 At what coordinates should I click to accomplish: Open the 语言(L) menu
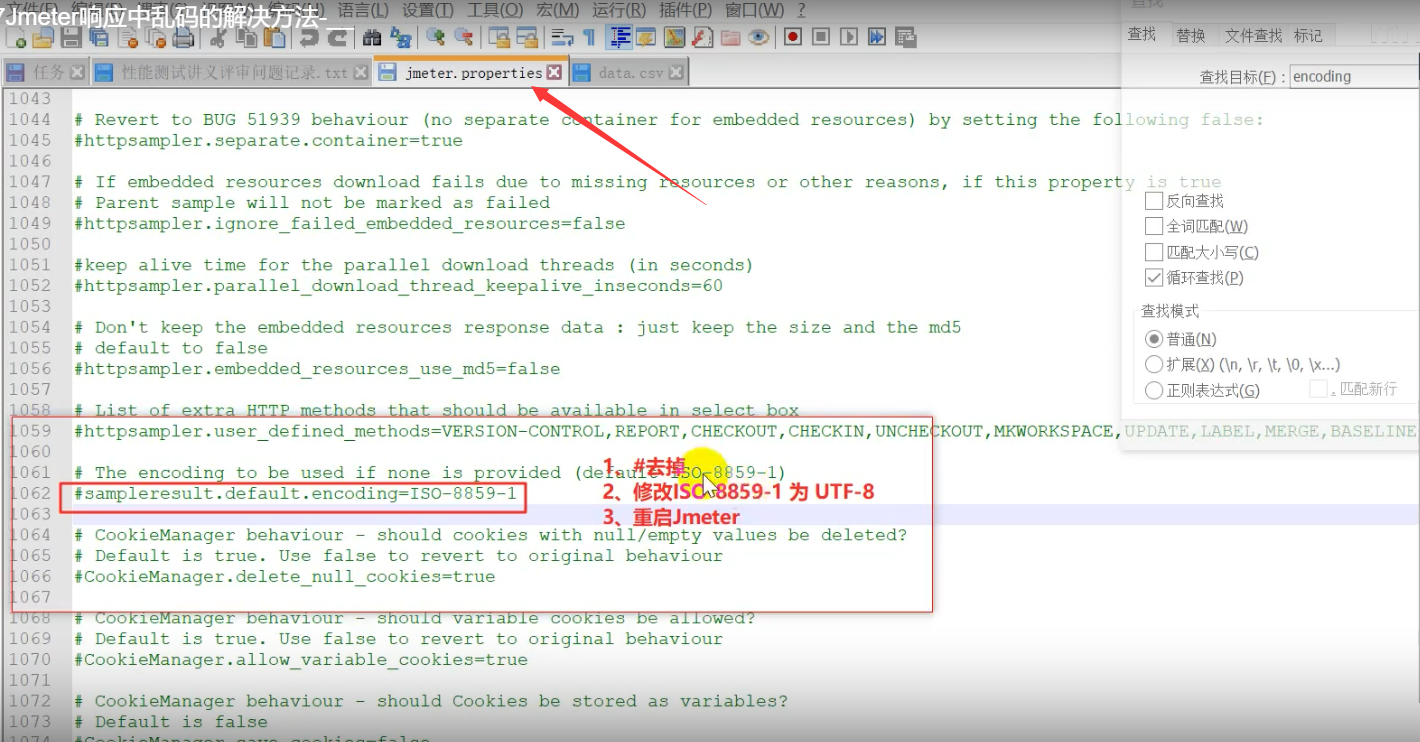(363, 10)
